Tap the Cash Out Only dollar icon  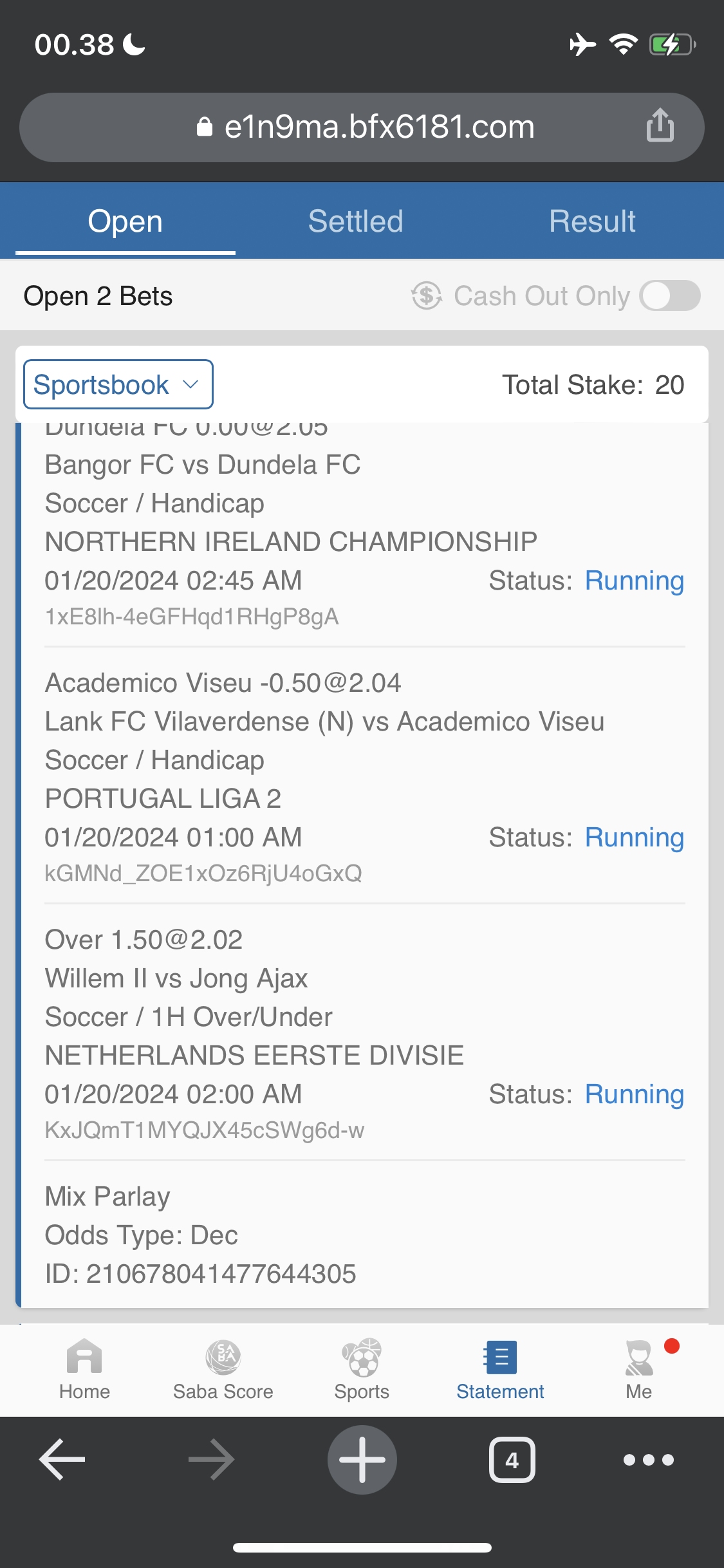coord(427,296)
